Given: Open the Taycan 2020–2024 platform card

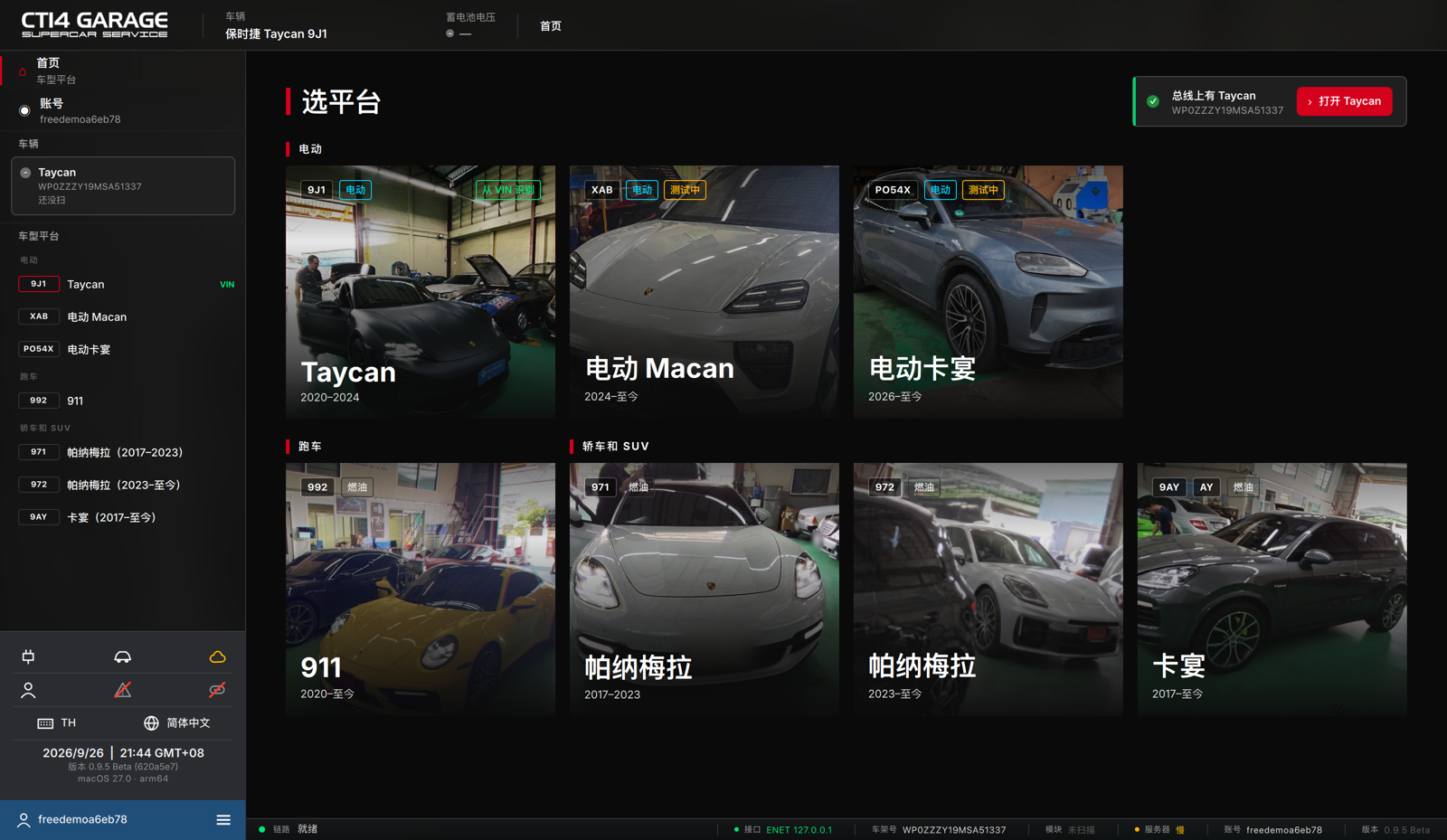Looking at the screenshot, I should click(421, 291).
